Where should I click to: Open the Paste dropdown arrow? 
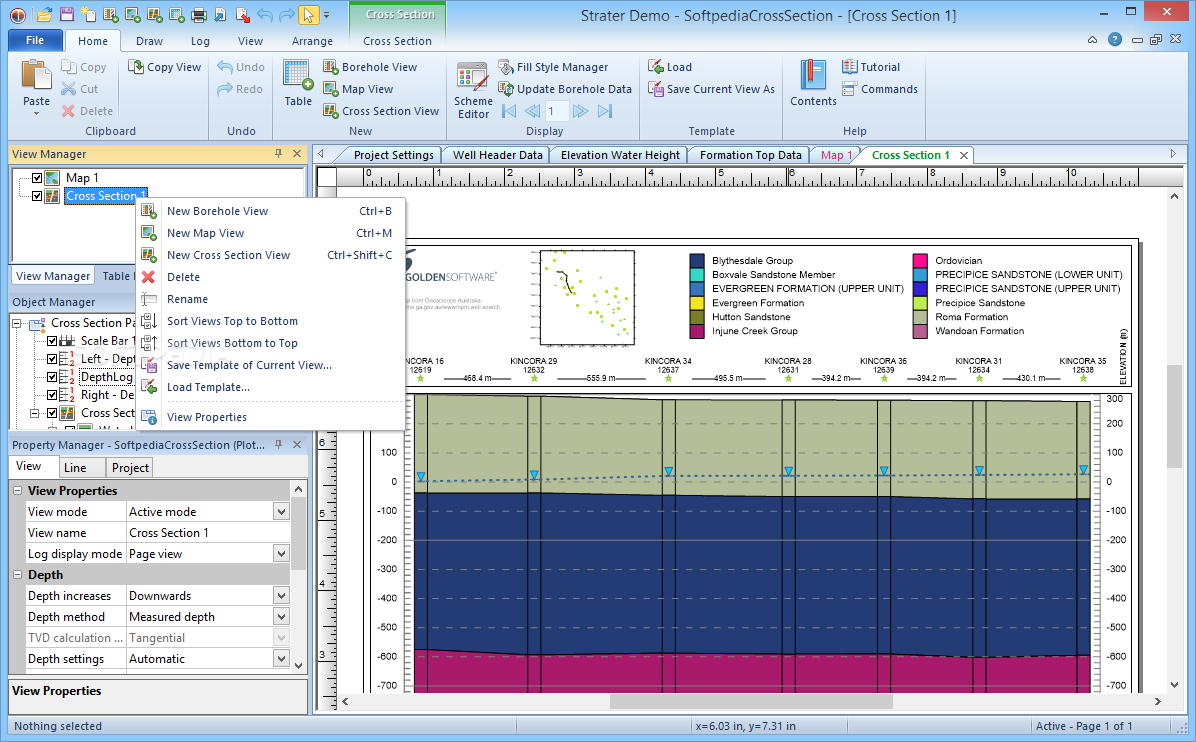click(x=36, y=114)
